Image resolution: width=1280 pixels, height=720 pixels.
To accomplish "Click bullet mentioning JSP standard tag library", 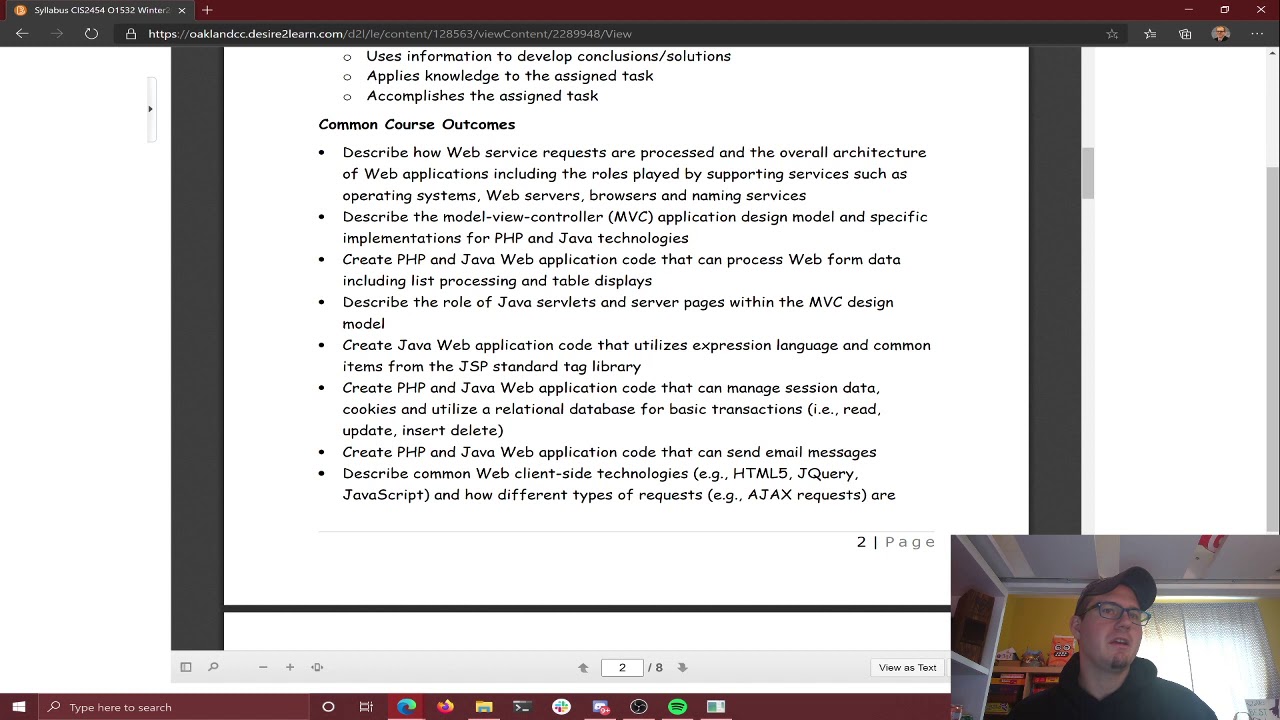I will pyautogui.click(x=636, y=356).
